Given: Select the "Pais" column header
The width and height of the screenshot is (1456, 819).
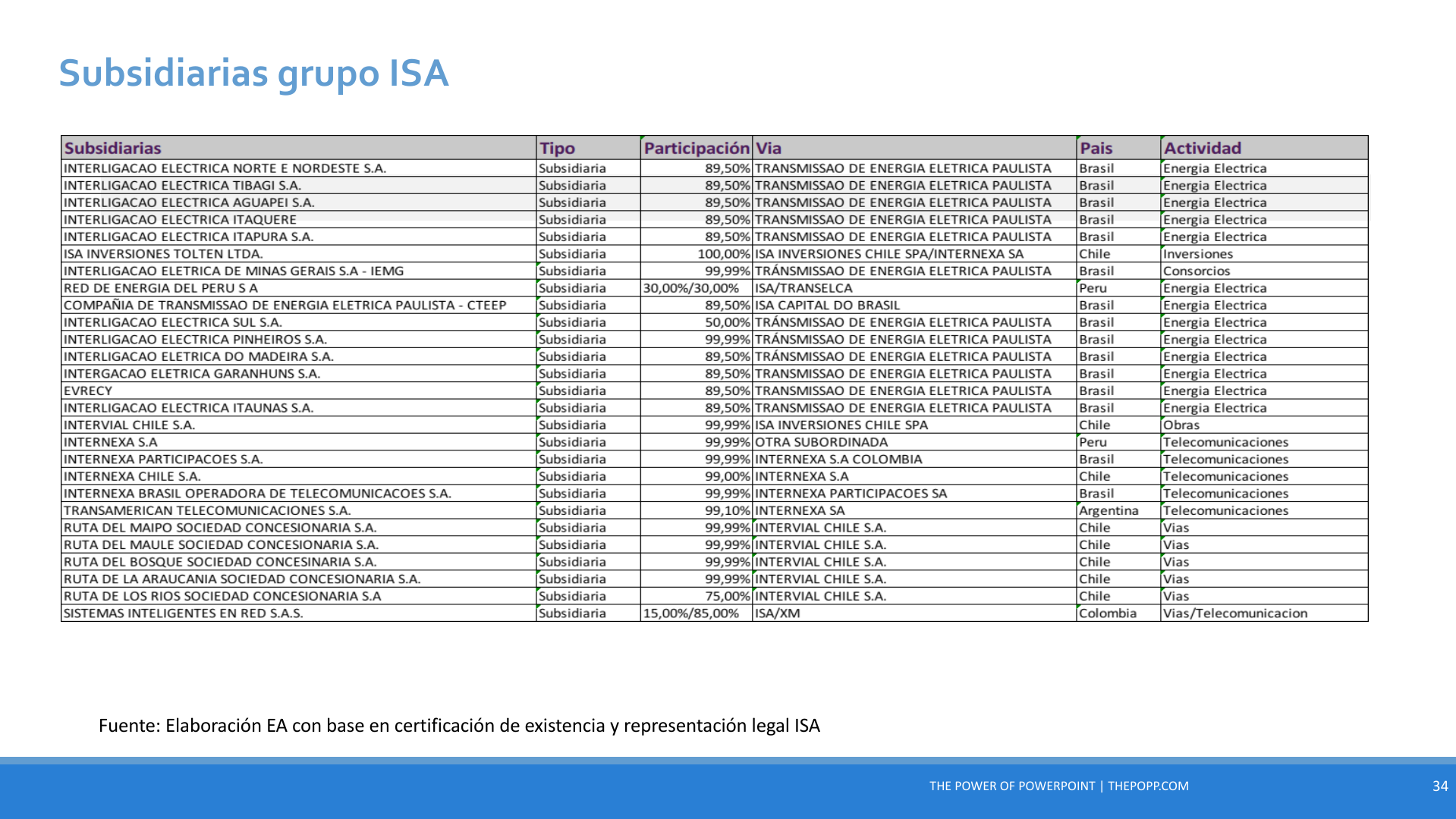Looking at the screenshot, I should [x=1118, y=148].
